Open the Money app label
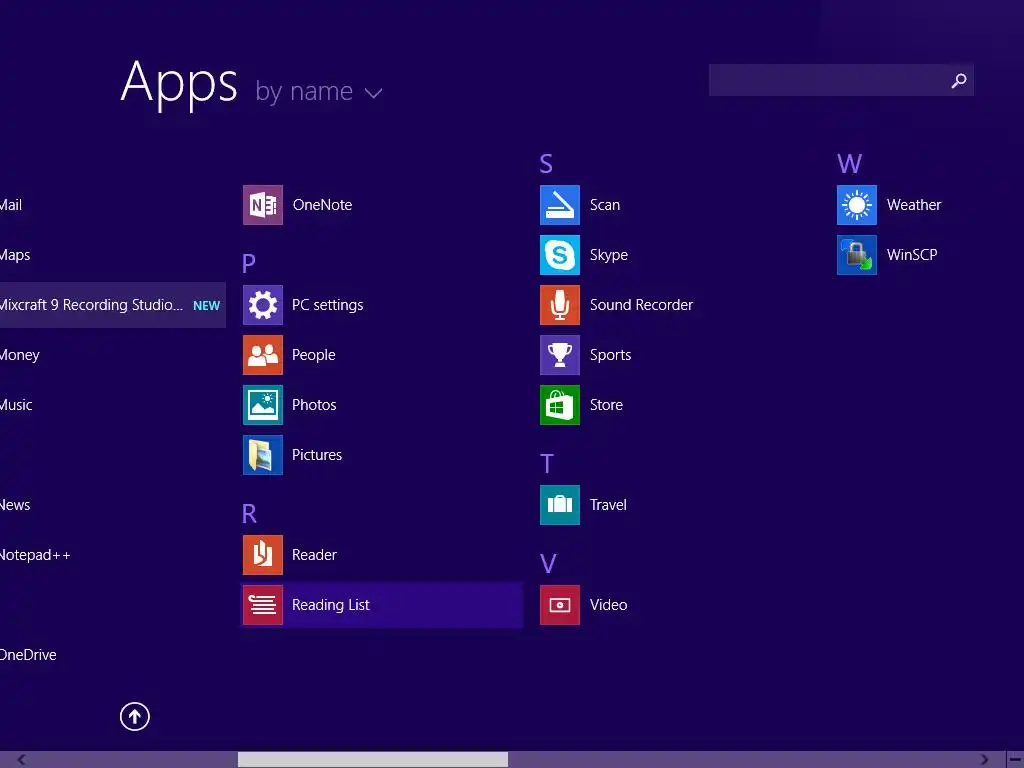 [20, 355]
